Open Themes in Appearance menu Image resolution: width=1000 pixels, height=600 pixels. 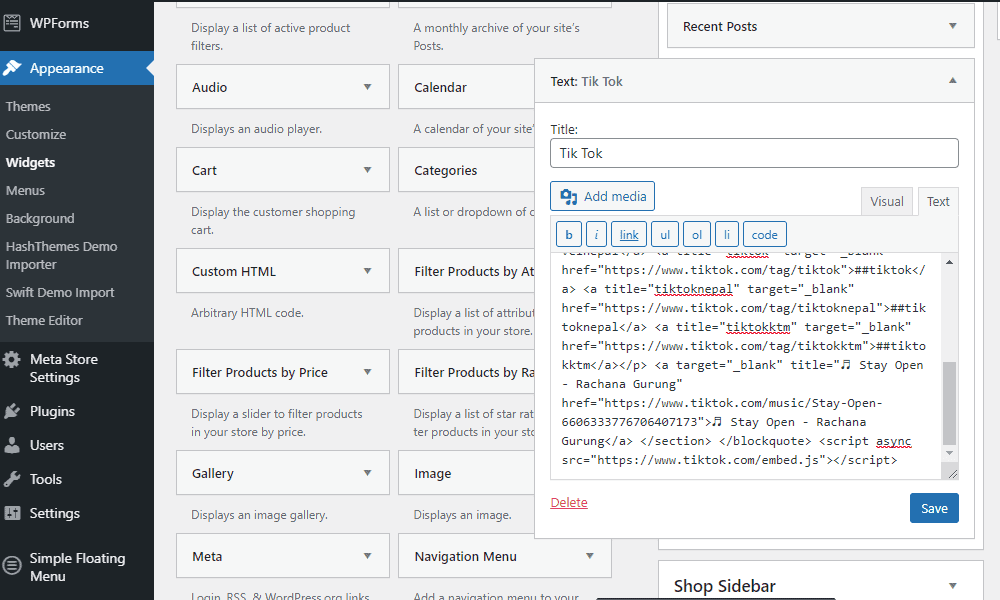[28, 106]
